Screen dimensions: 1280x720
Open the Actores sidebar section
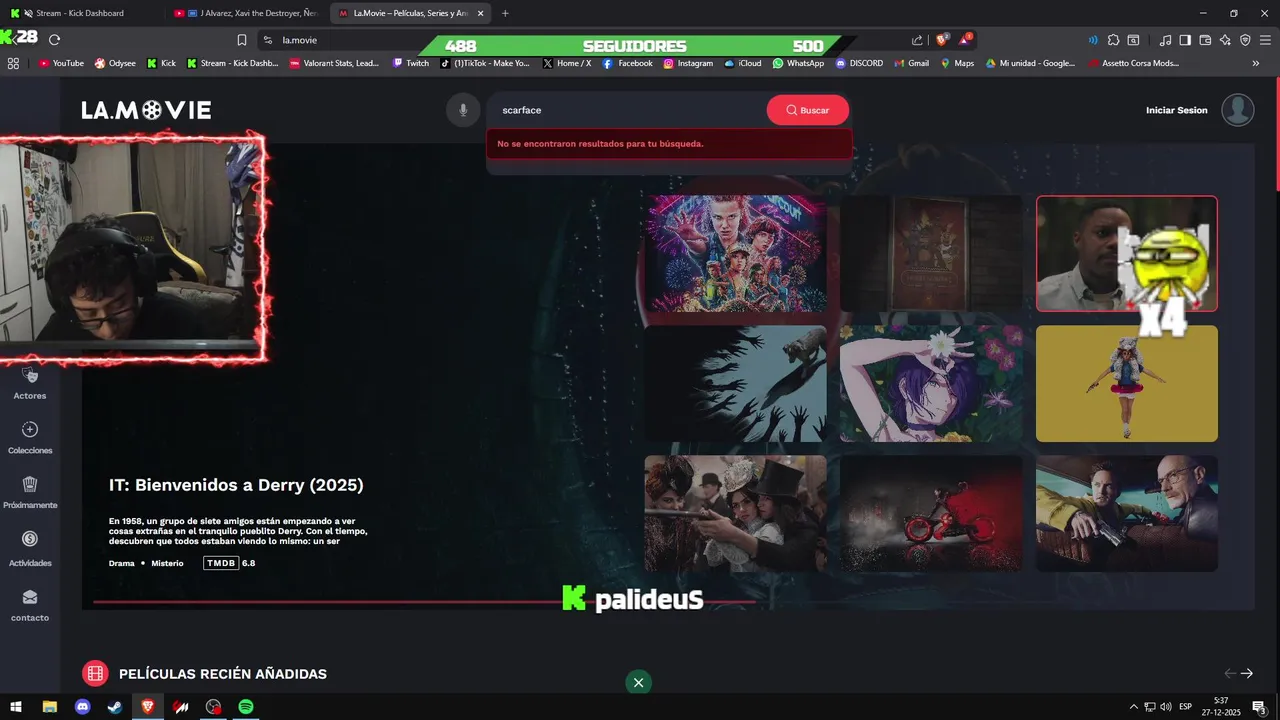pyautogui.click(x=30, y=385)
